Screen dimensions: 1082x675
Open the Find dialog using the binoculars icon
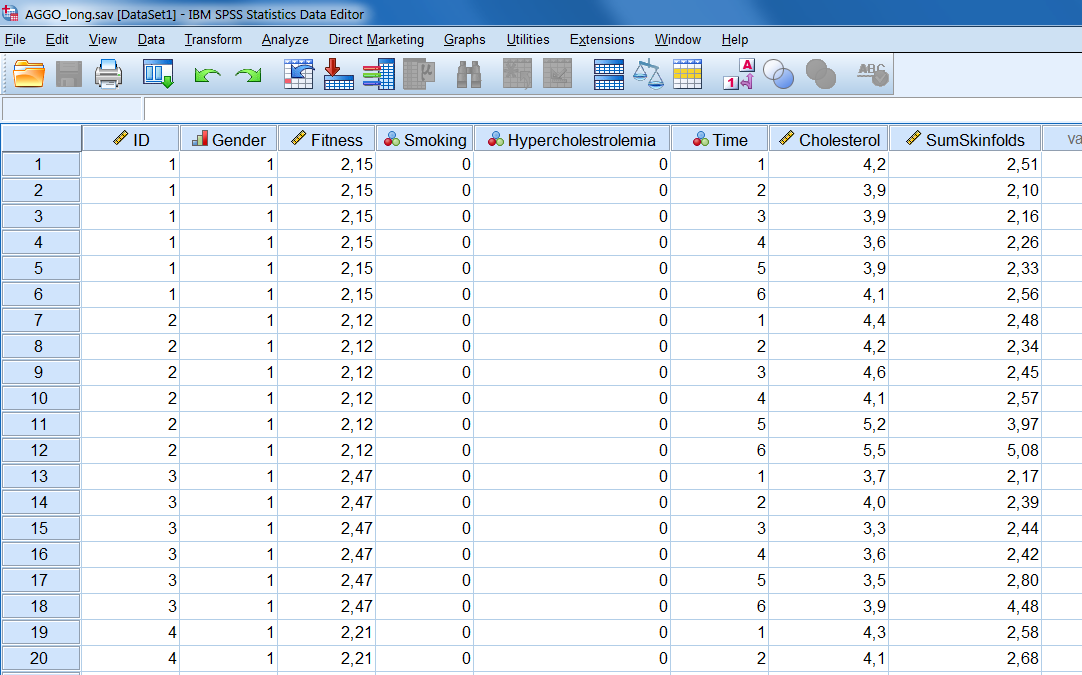(468, 73)
